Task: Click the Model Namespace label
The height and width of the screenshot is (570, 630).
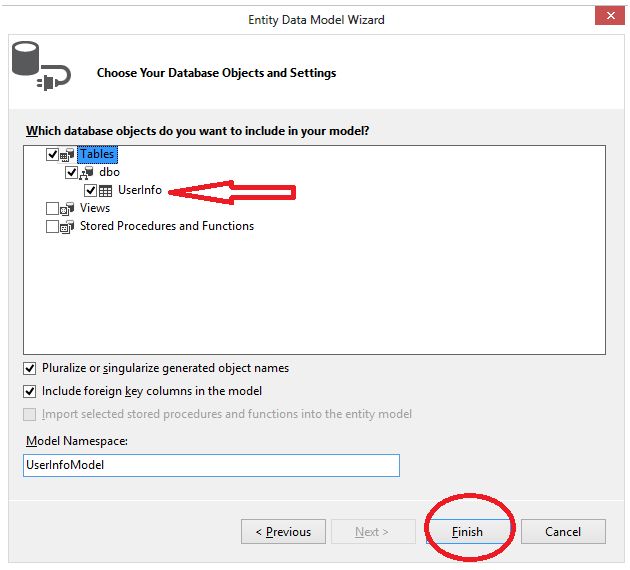Action: click(77, 441)
